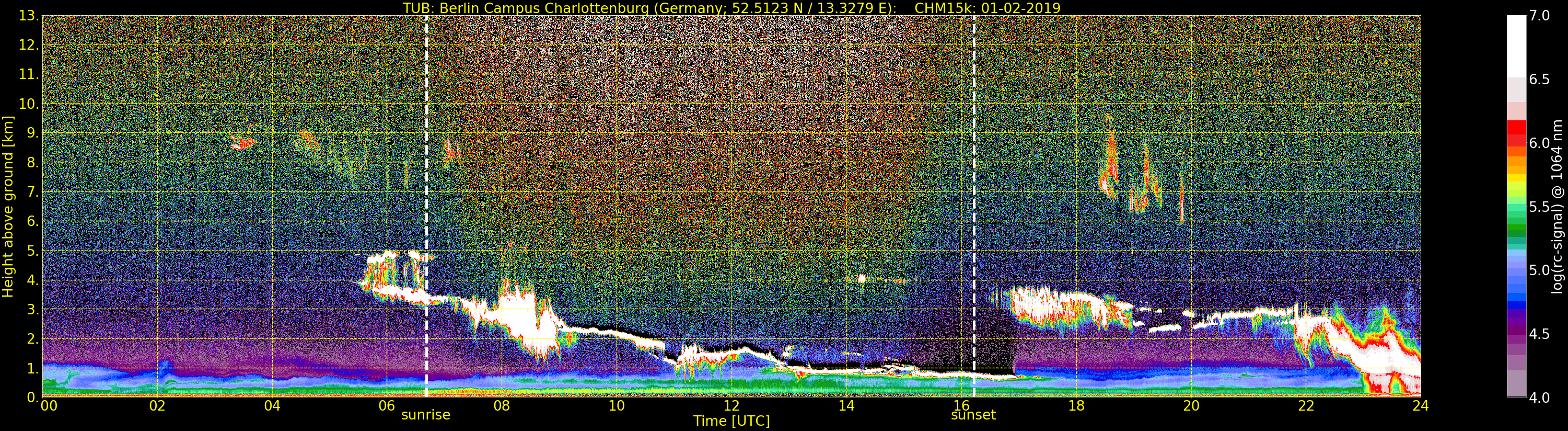Click the small red cloud patch near 03:30 UTC
Image resolution: width=1568 pixels, height=431 pixels.
pos(243,143)
